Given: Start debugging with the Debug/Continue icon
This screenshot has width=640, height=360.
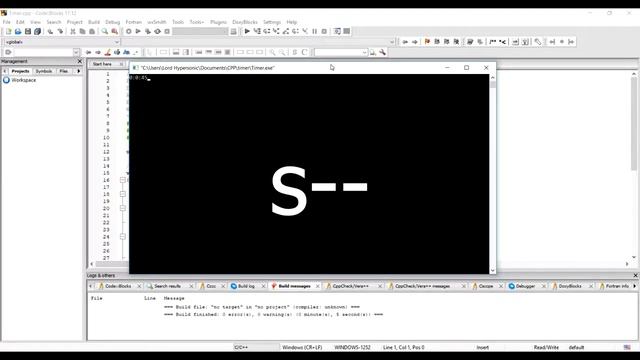Looking at the screenshot, I should (247, 31).
